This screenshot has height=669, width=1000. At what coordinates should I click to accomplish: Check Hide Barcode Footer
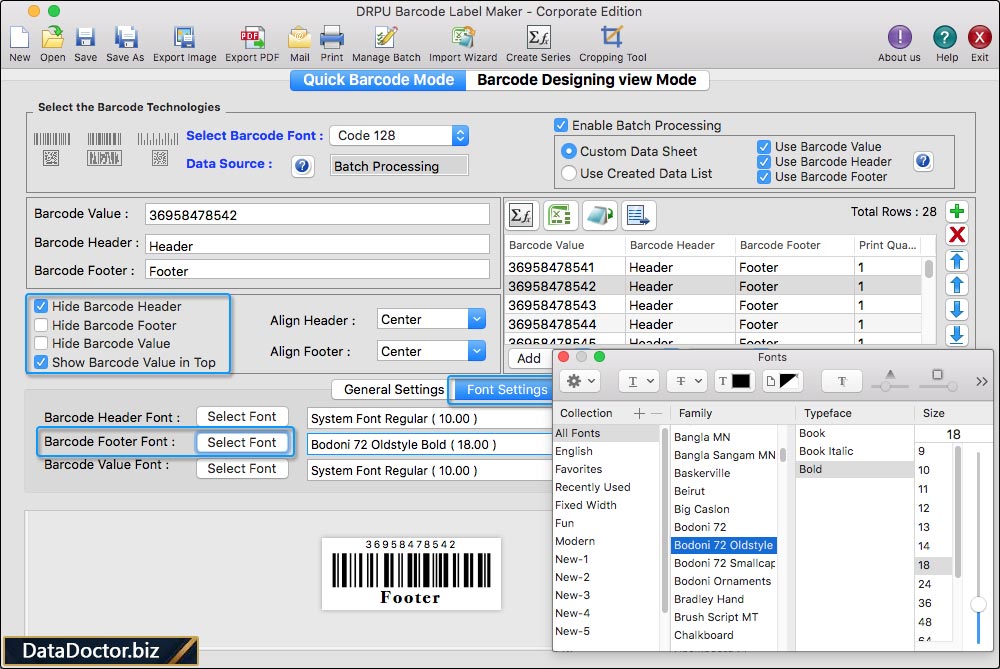tap(41, 325)
